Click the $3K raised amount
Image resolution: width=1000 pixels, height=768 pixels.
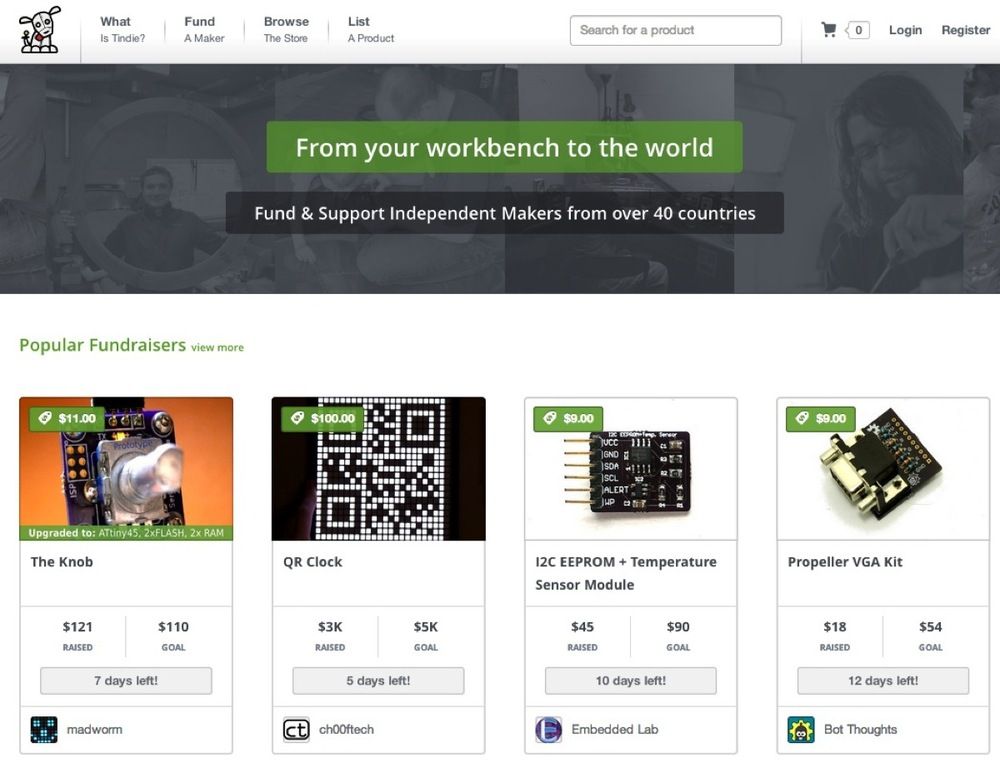330,627
